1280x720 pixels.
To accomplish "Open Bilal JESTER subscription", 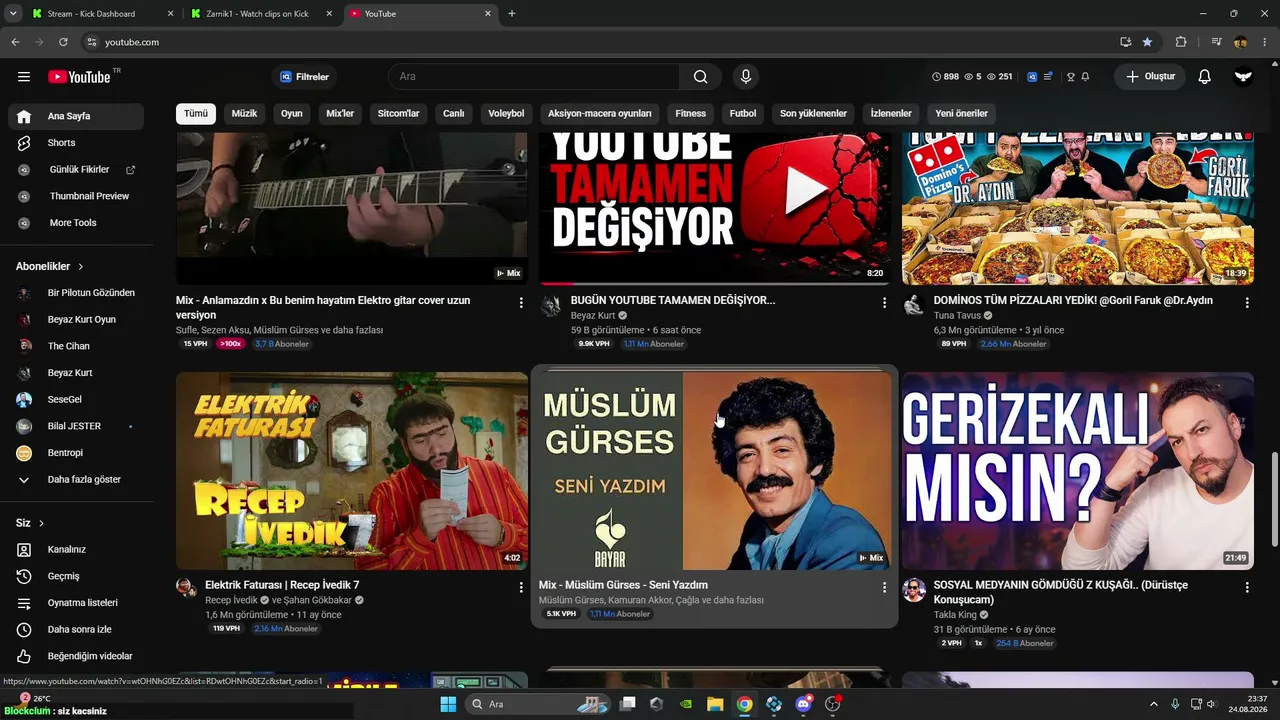I will click(76, 427).
